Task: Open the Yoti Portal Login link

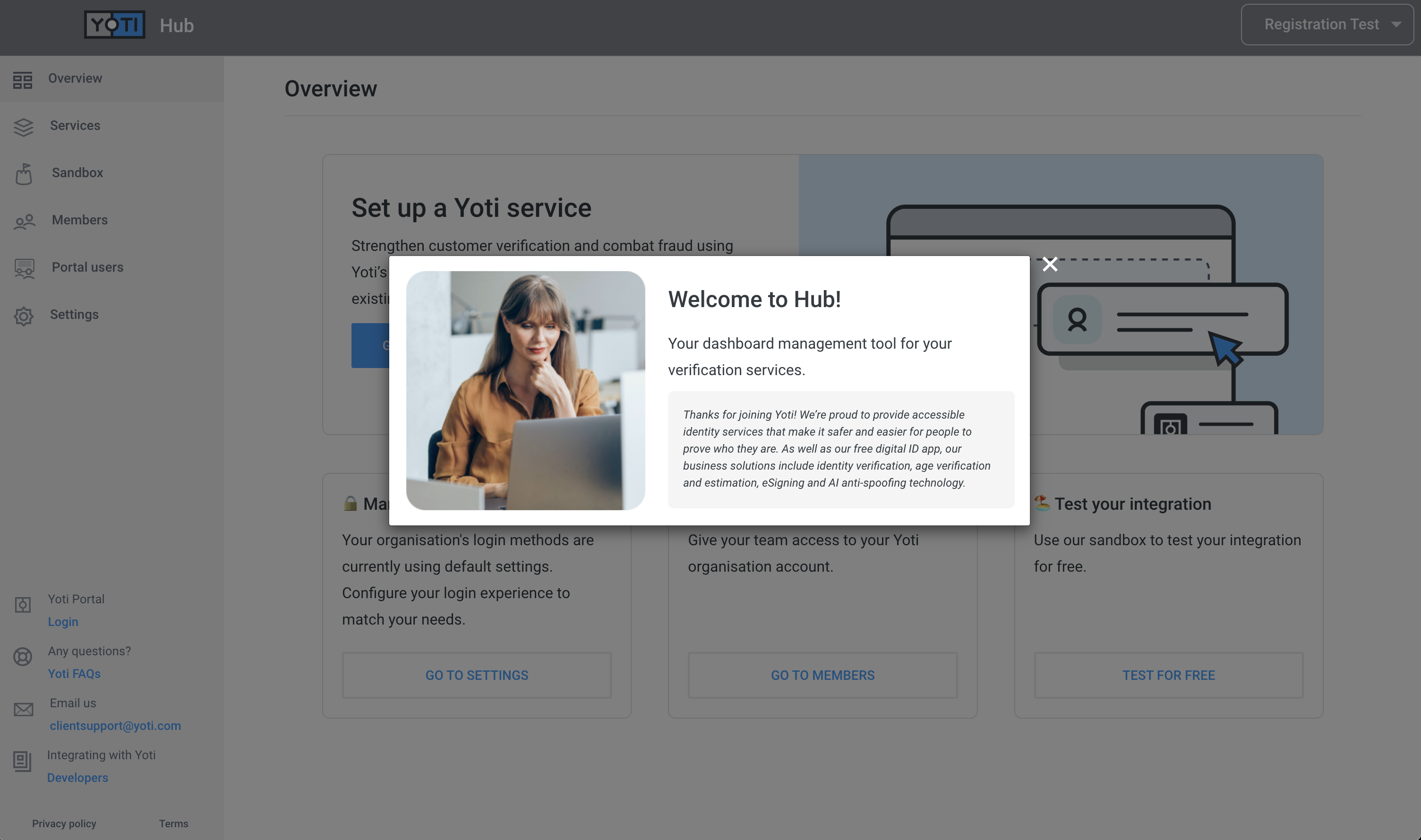Action: (63, 622)
